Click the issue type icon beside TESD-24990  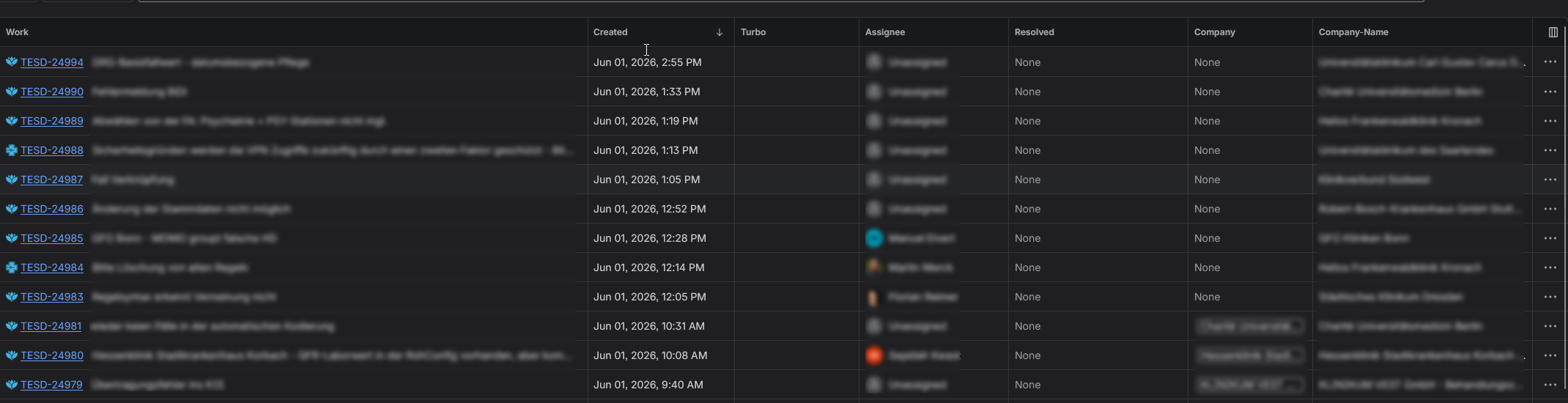click(12, 92)
